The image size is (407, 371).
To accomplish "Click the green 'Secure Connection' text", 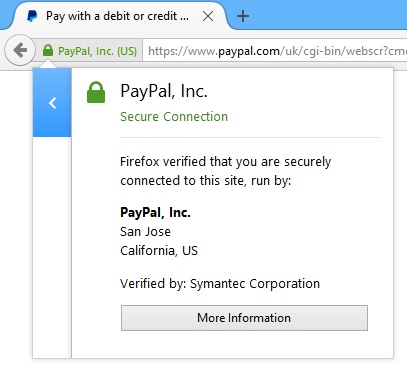I will 174,117.
